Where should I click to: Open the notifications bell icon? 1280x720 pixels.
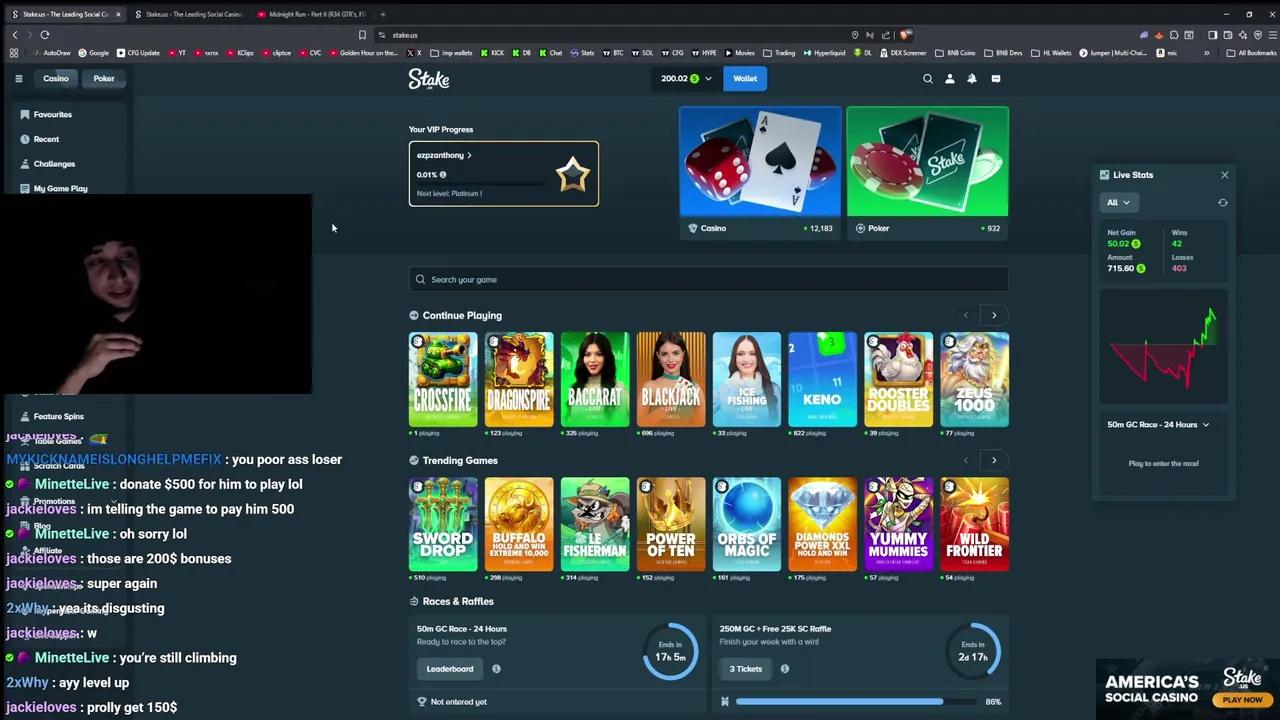pyautogui.click(x=971, y=78)
